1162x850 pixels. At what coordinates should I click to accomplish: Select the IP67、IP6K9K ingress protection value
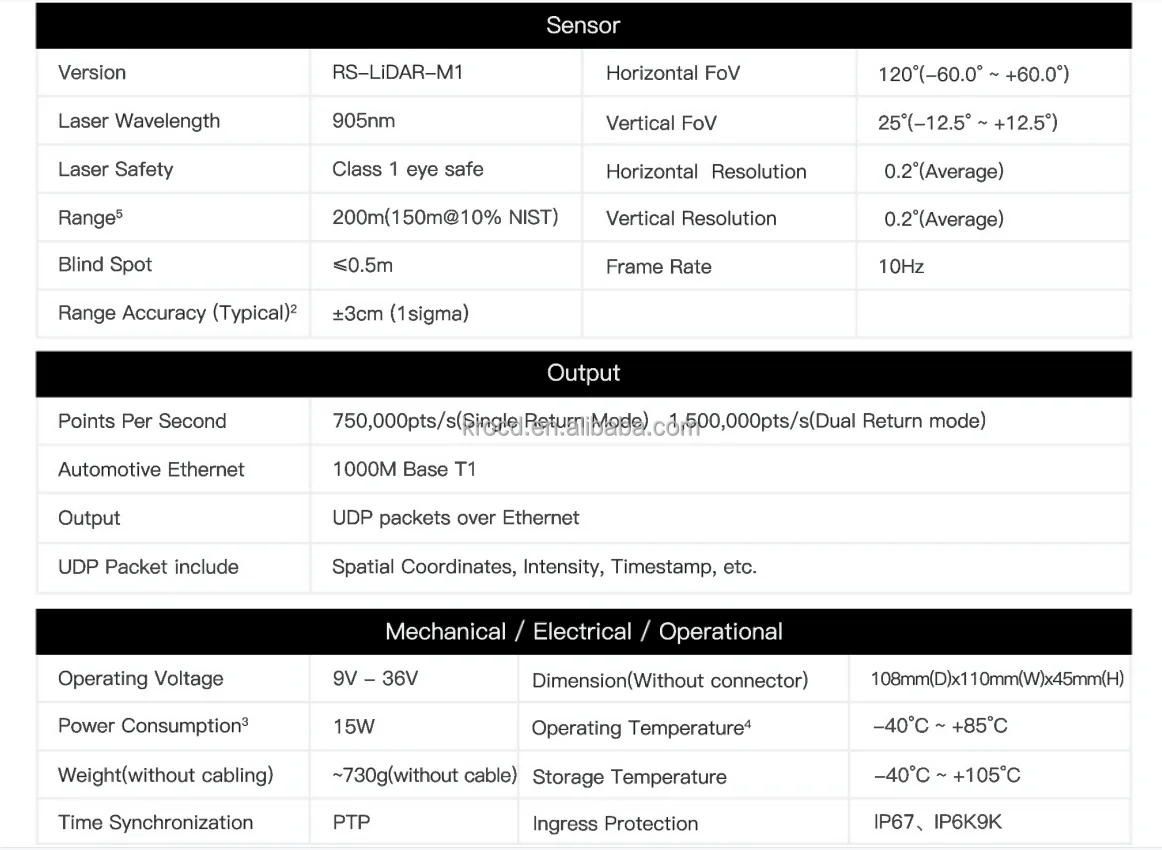(937, 823)
